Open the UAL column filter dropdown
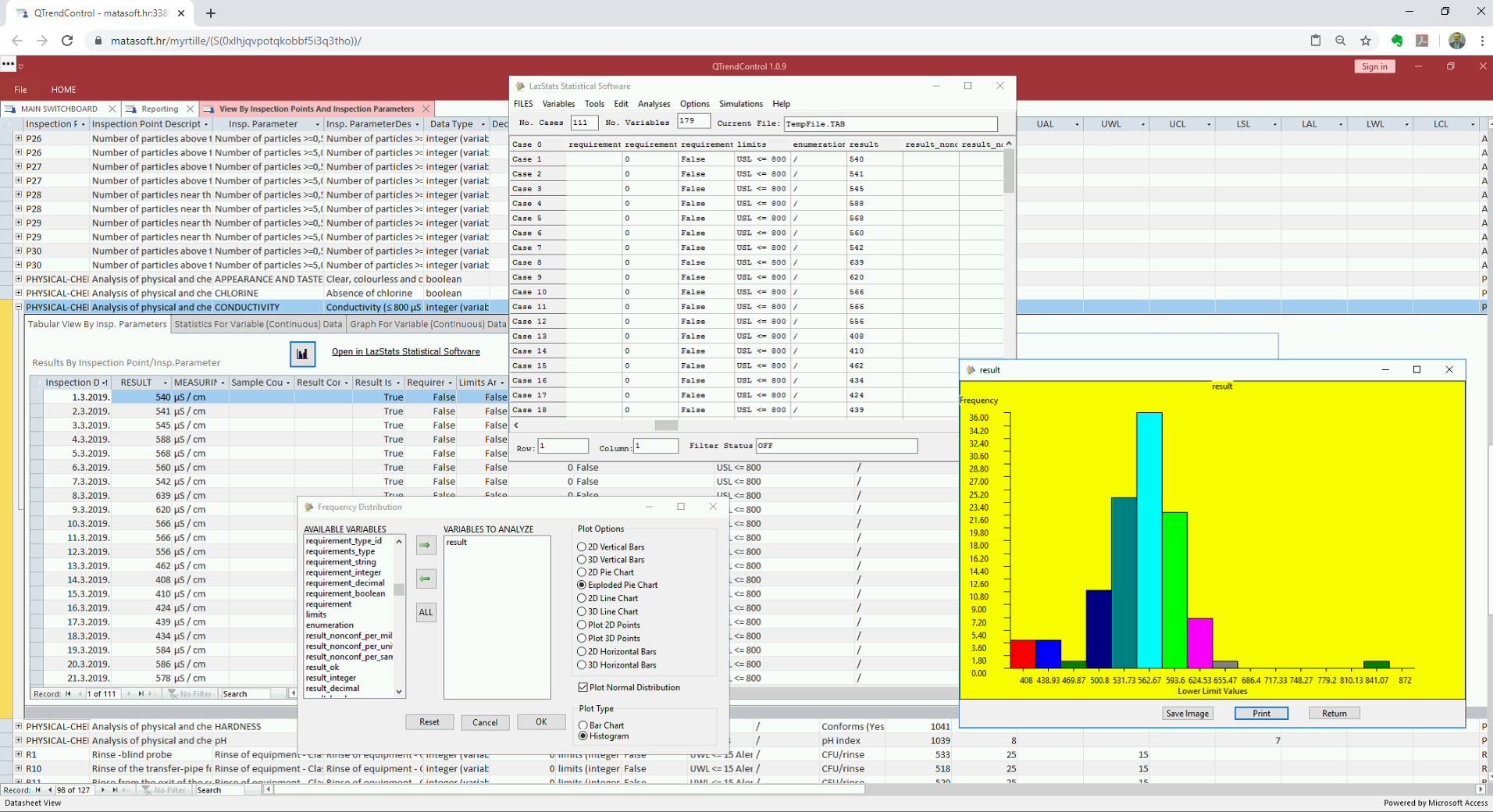Image resolution: width=1493 pixels, height=812 pixels. [1078, 124]
